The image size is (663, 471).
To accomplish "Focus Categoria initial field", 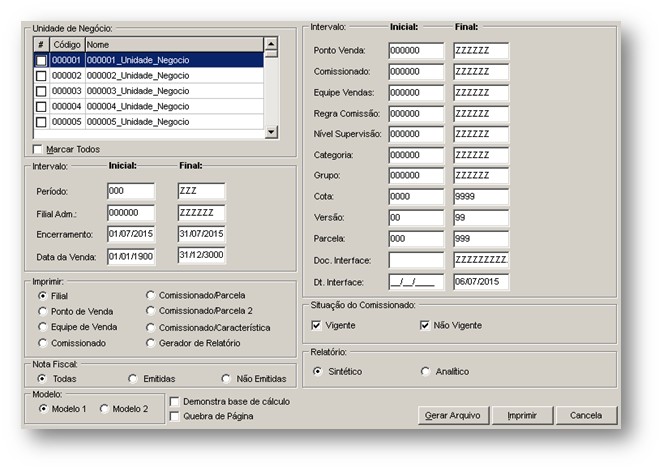I will pos(416,155).
